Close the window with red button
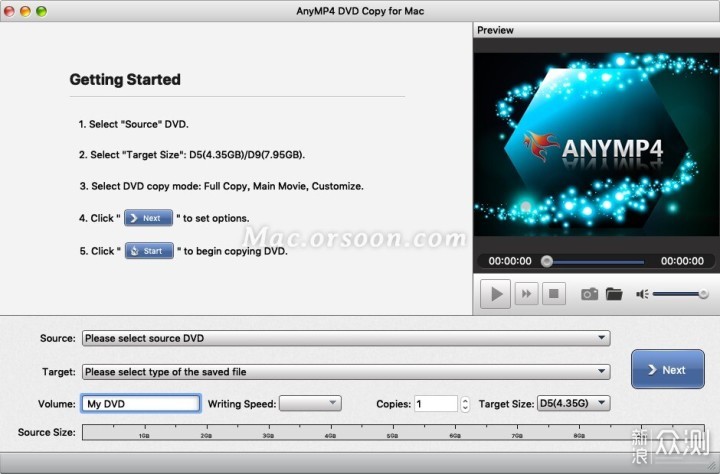The image size is (720, 474). coord(9,11)
